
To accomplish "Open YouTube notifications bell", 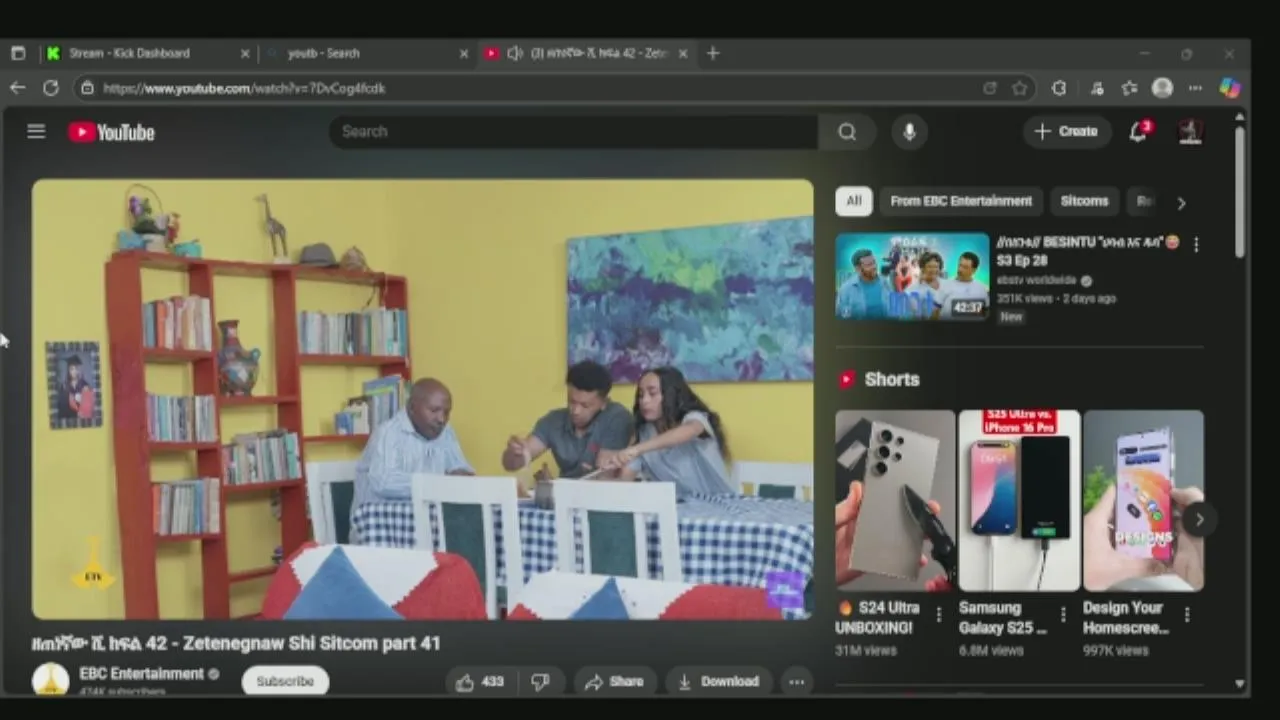I will tap(1138, 131).
